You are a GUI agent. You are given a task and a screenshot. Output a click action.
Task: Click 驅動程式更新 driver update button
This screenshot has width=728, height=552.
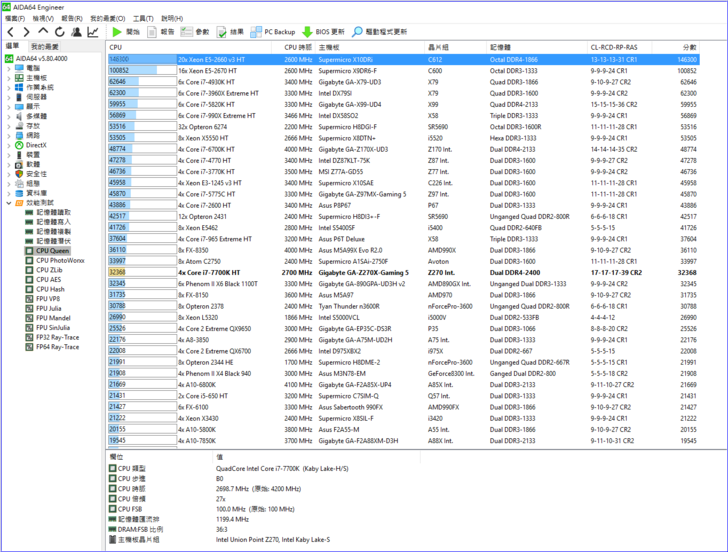click(379, 32)
